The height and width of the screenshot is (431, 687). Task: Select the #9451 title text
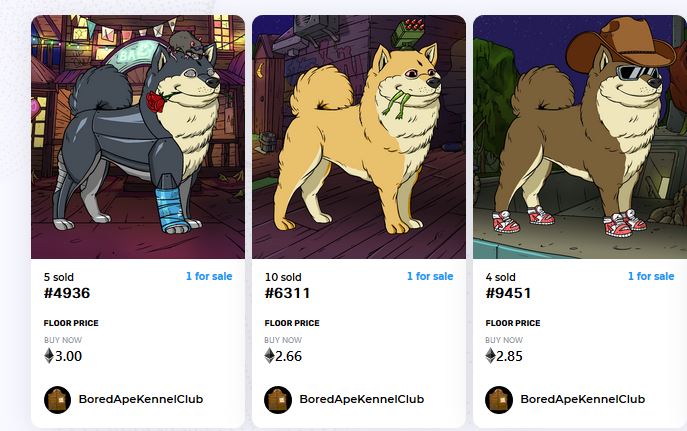(x=508, y=293)
